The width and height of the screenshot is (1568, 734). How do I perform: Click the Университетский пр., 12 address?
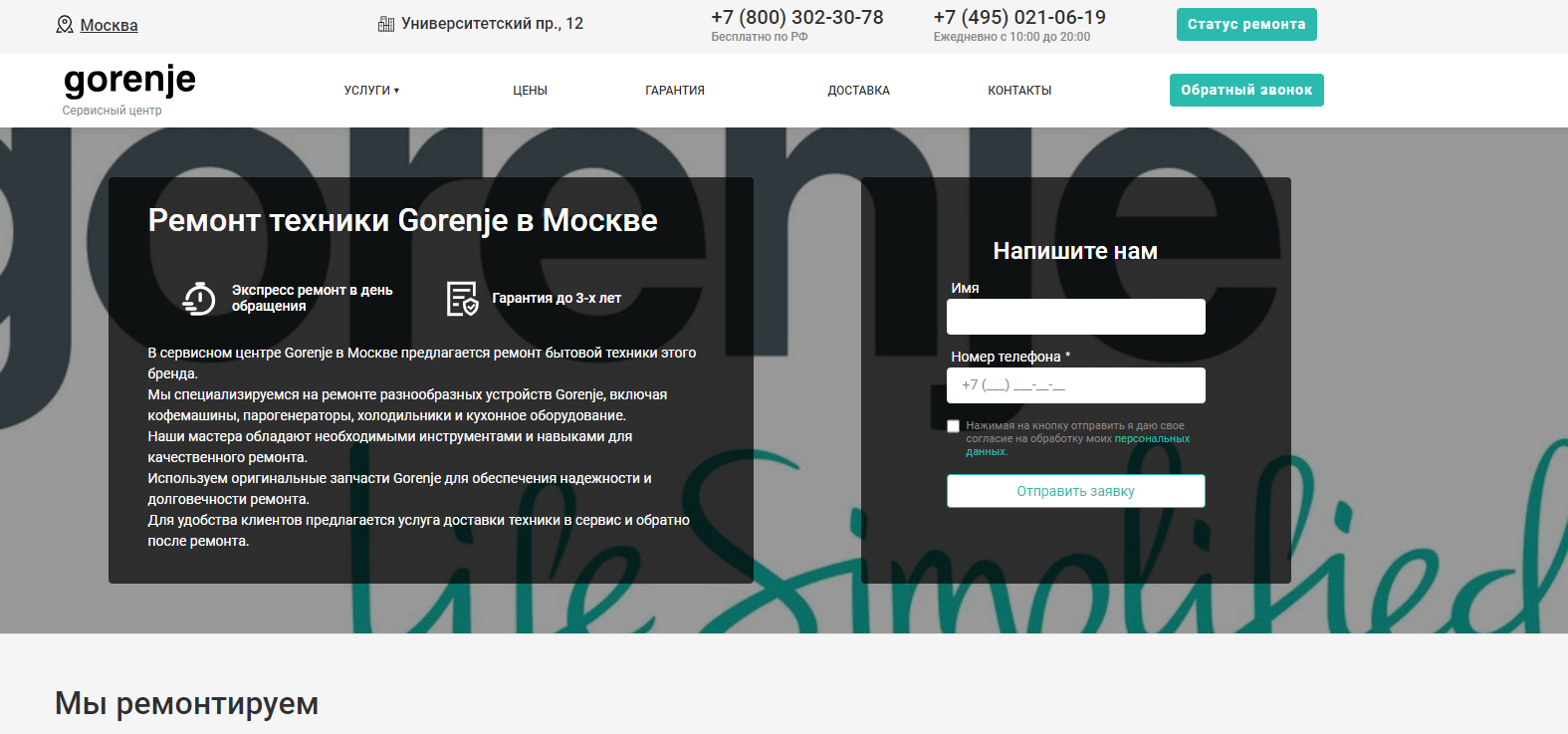point(492,24)
